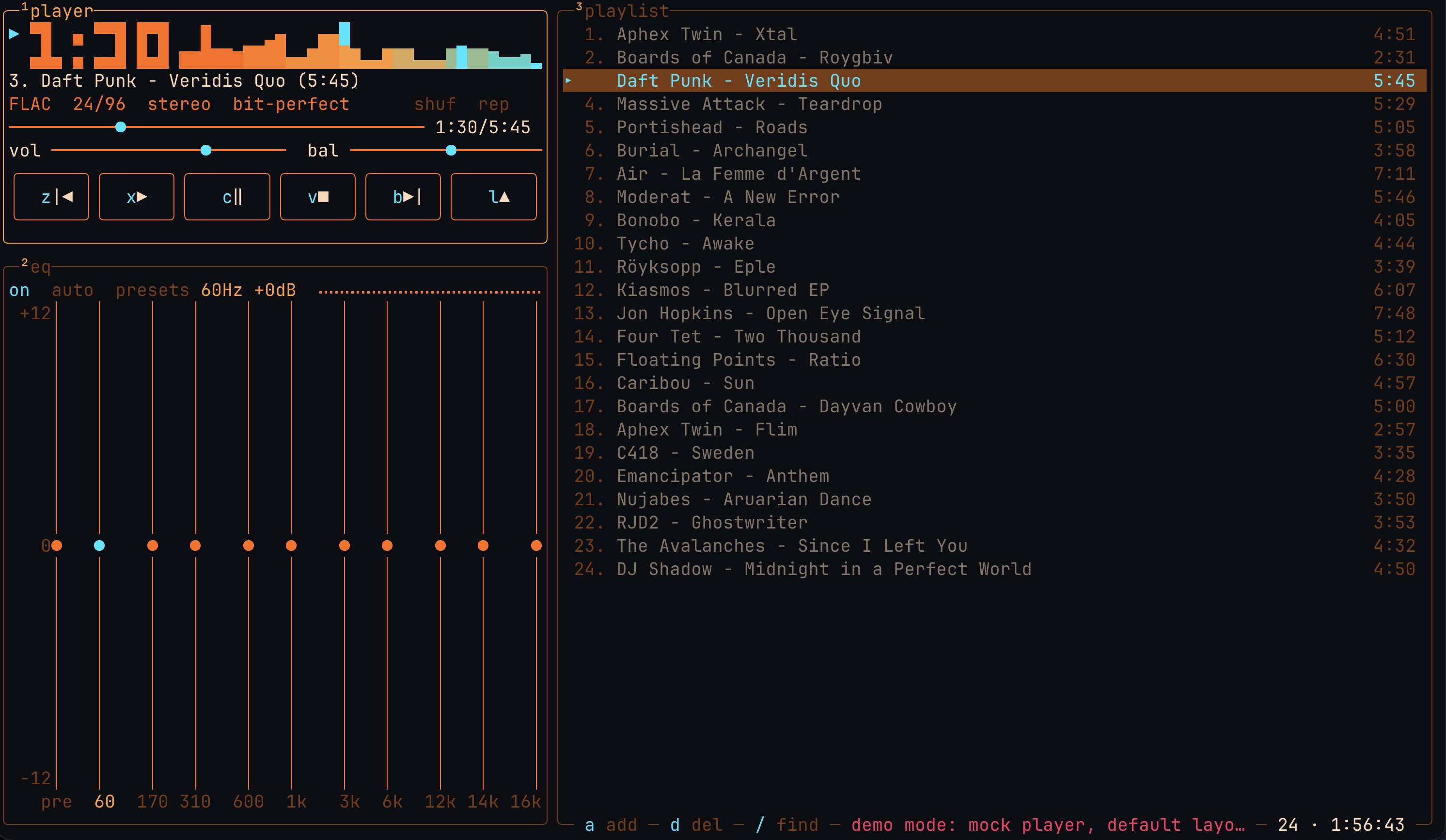Select 'Jon Hopkins - Open Eye Signal'
The height and width of the screenshot is (840, 1446).
(994, 313)
